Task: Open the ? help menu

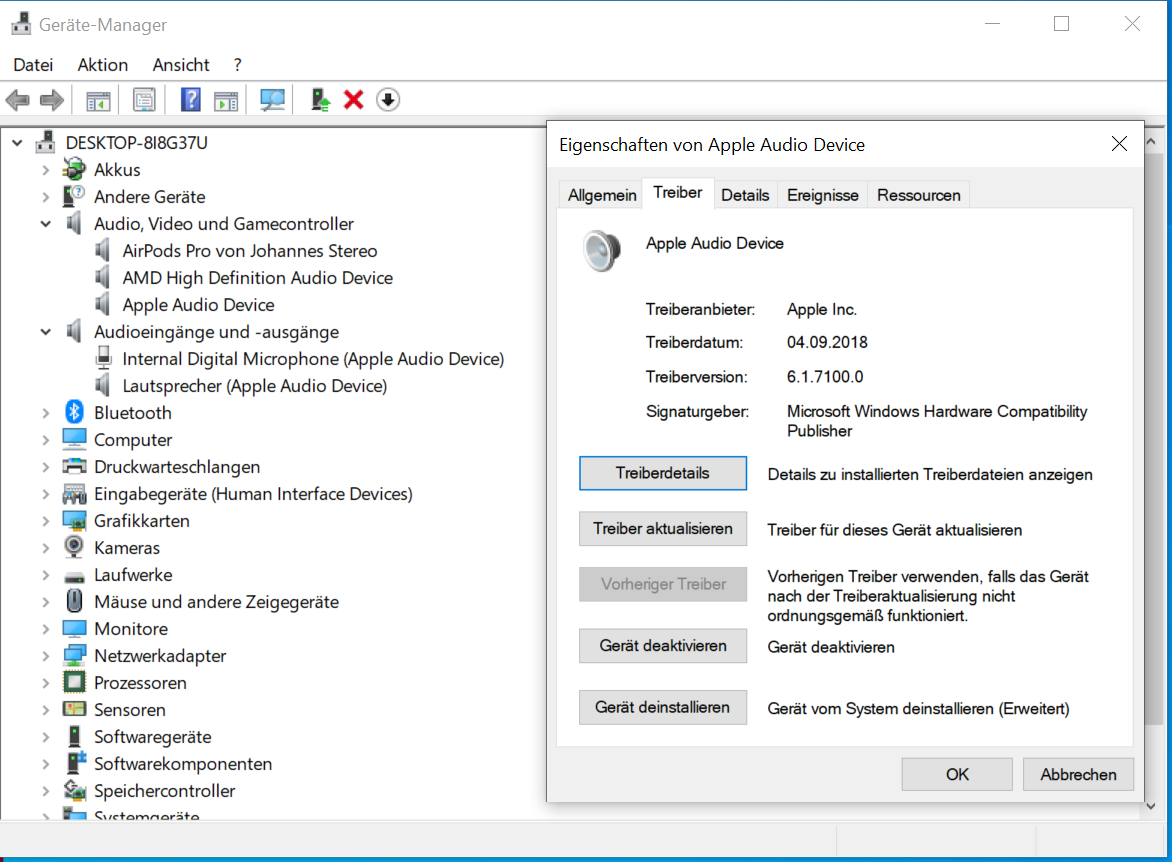Action: [x=237, y=65]
